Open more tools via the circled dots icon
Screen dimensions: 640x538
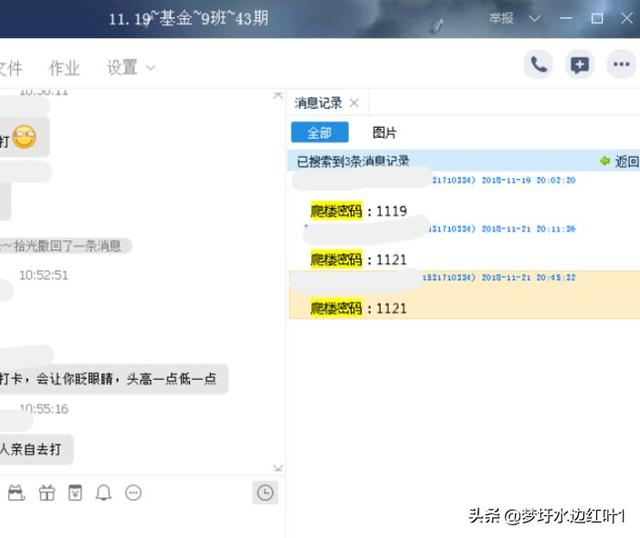point(133,492)
